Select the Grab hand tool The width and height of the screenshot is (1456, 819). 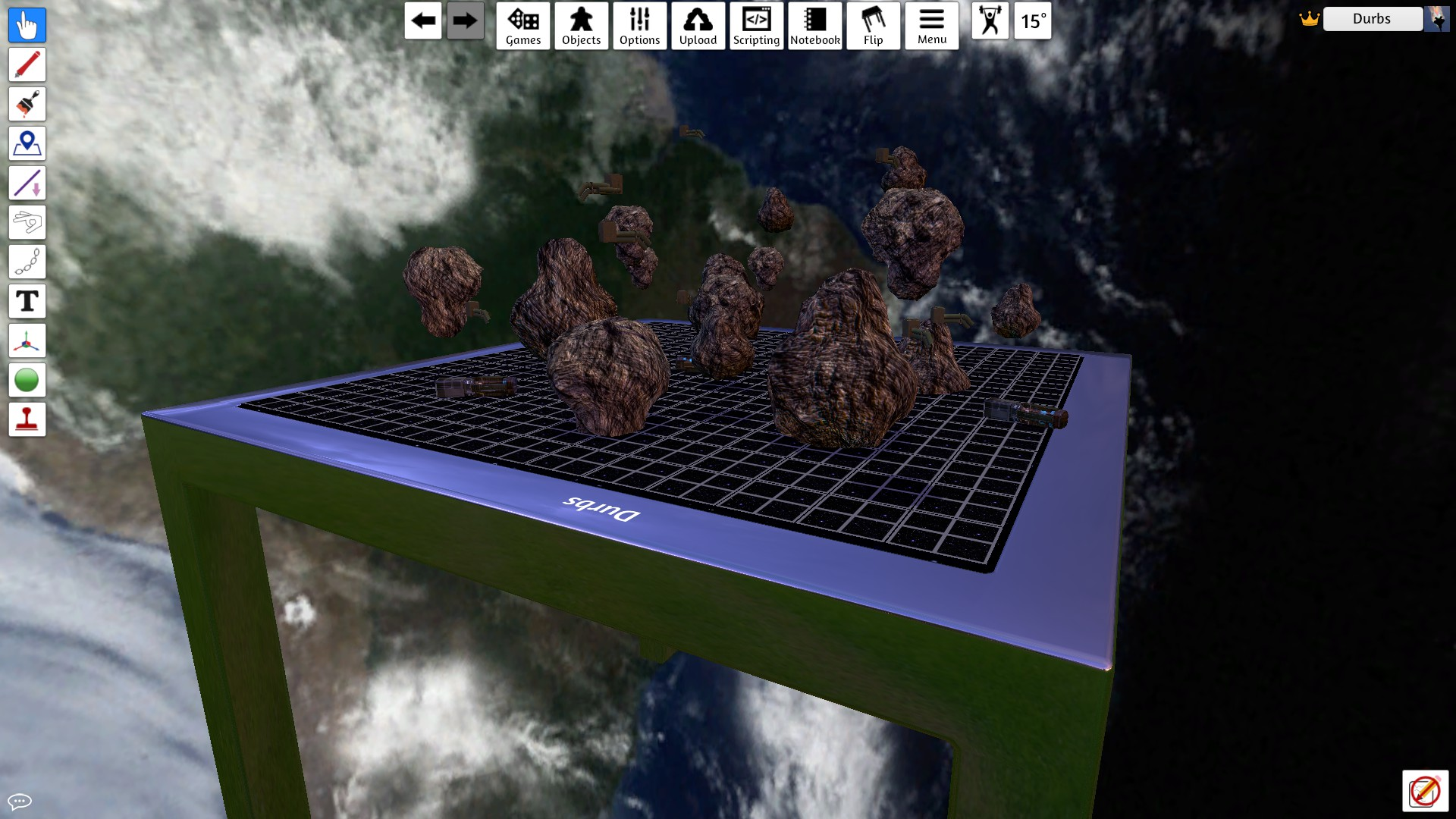click(x=27, y=25)
